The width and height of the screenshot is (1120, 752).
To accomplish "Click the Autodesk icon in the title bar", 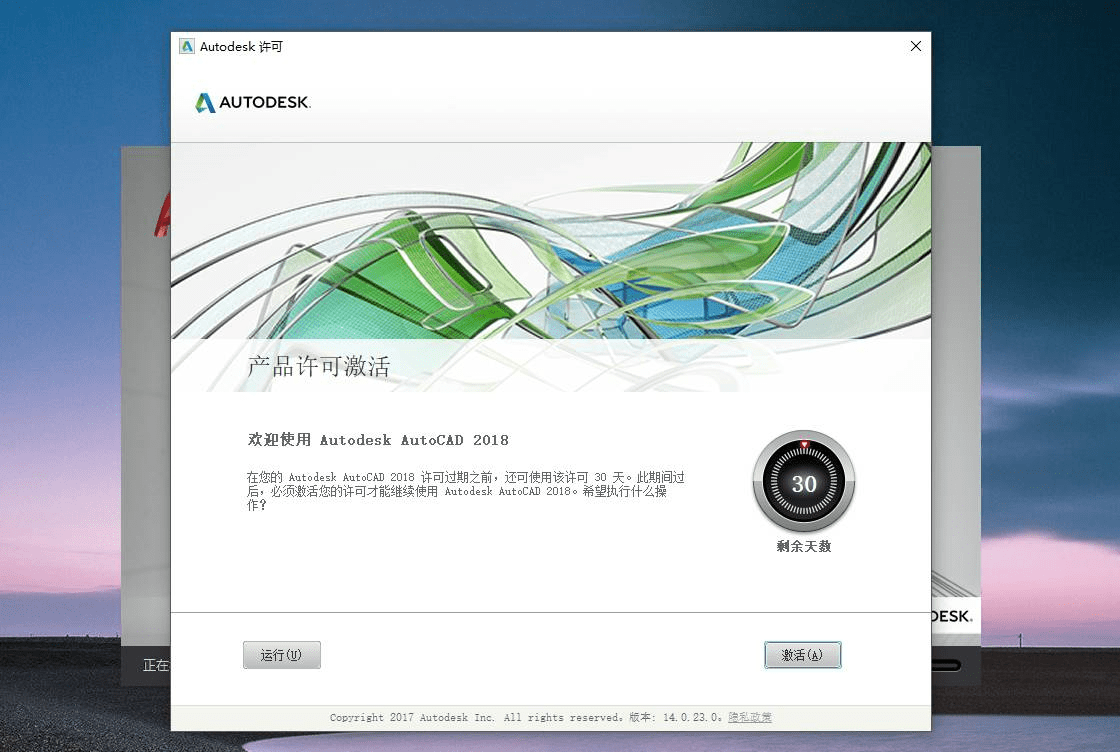I will tap(186, 46).
